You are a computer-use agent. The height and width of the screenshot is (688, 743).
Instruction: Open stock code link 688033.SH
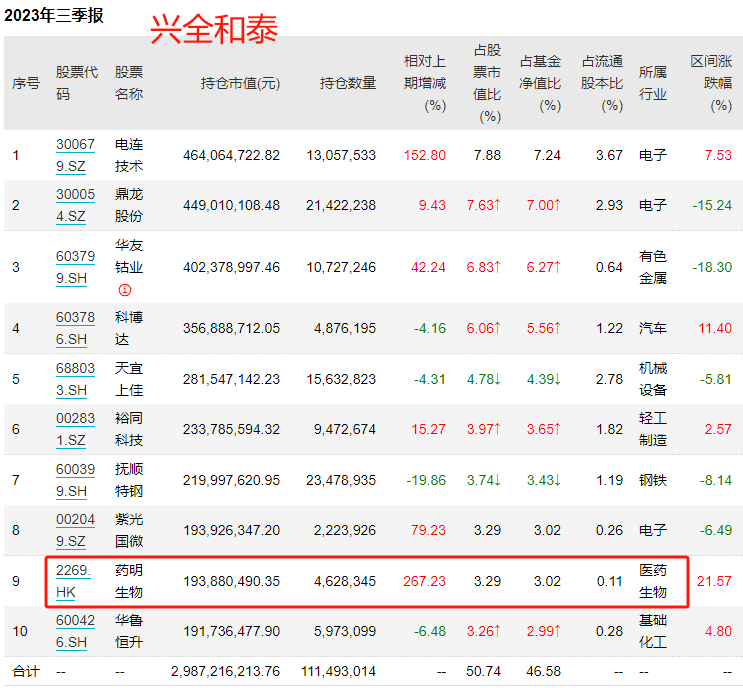click(x=75, y=379)
